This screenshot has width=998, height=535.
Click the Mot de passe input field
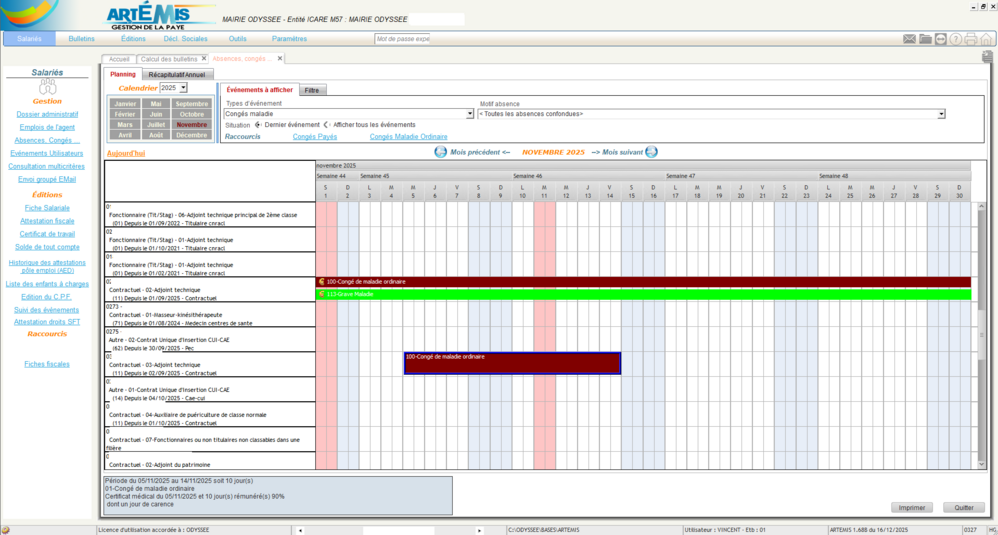tap(402, 39)
